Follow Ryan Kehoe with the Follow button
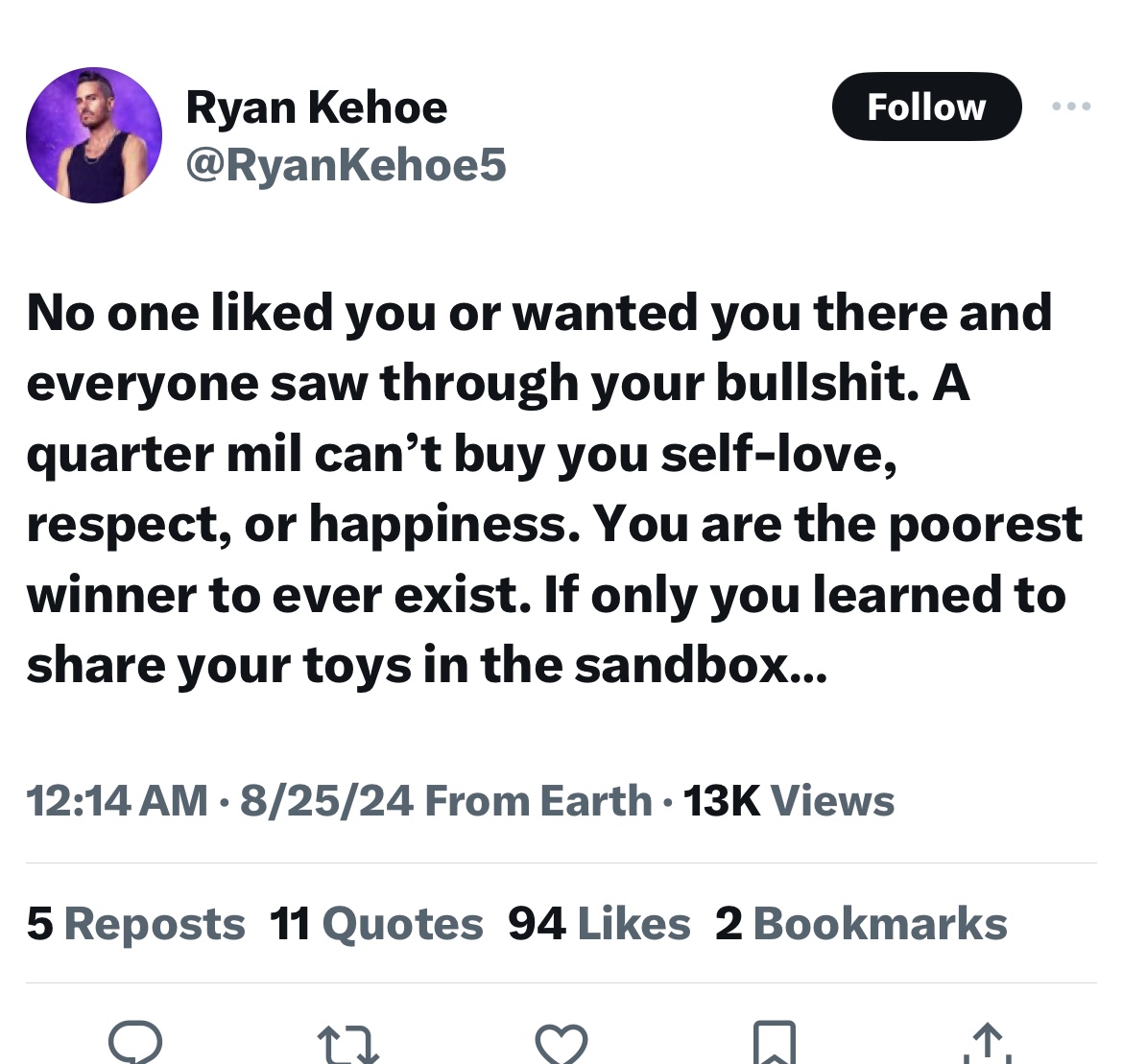Screen dimensions: 1123x1064 [927, 106]
